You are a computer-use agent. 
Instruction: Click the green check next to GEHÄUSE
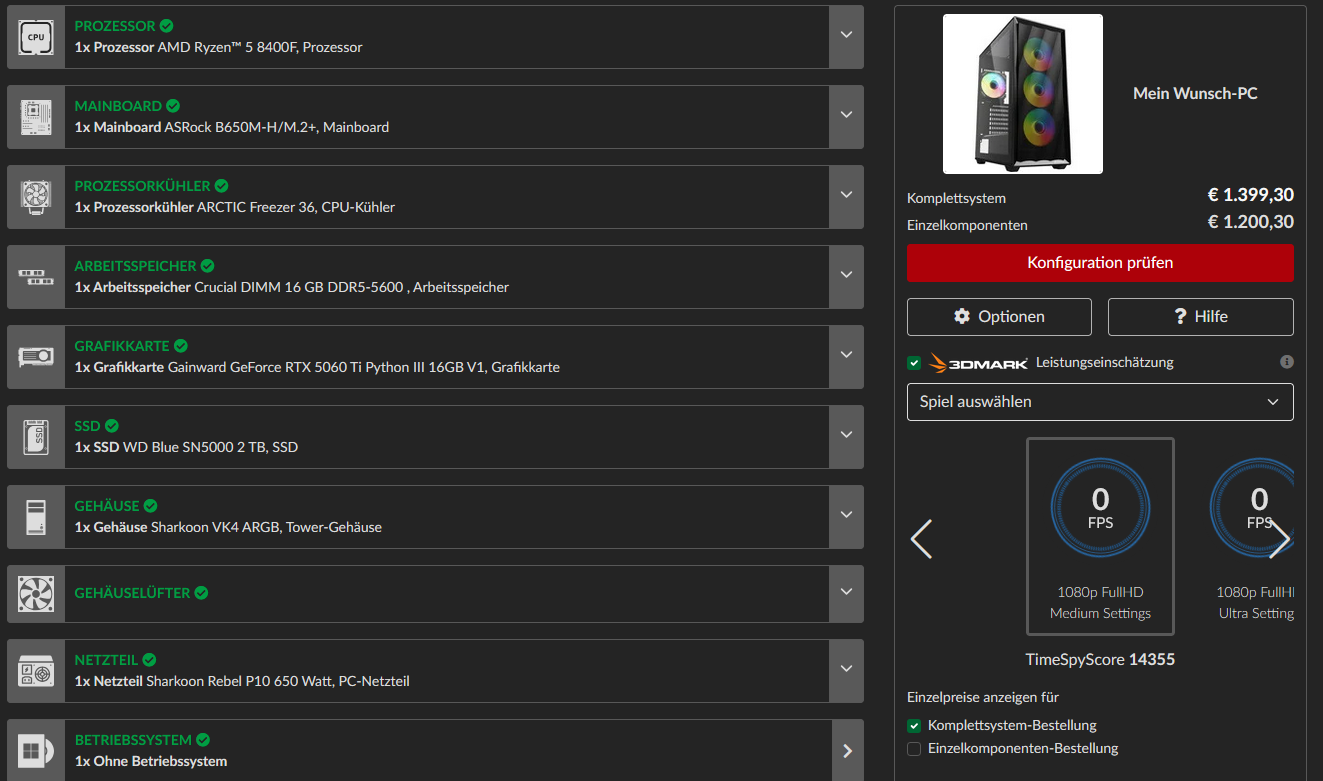pyautogui.click(x=150, y=506)
